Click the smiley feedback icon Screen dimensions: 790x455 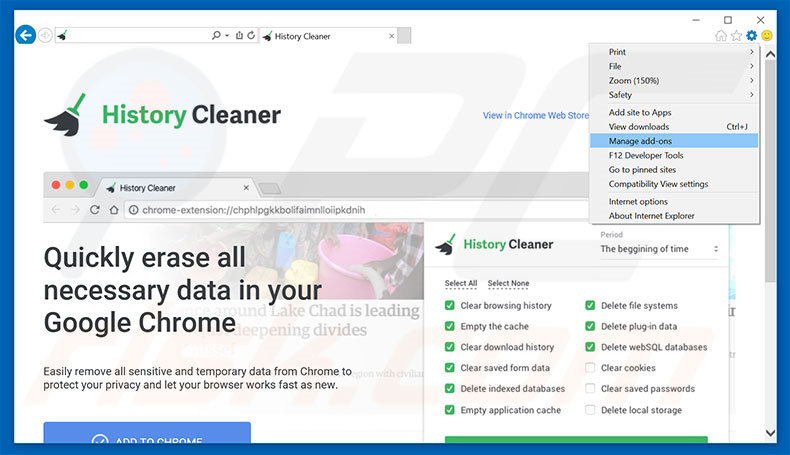click(x=767, y=35)
